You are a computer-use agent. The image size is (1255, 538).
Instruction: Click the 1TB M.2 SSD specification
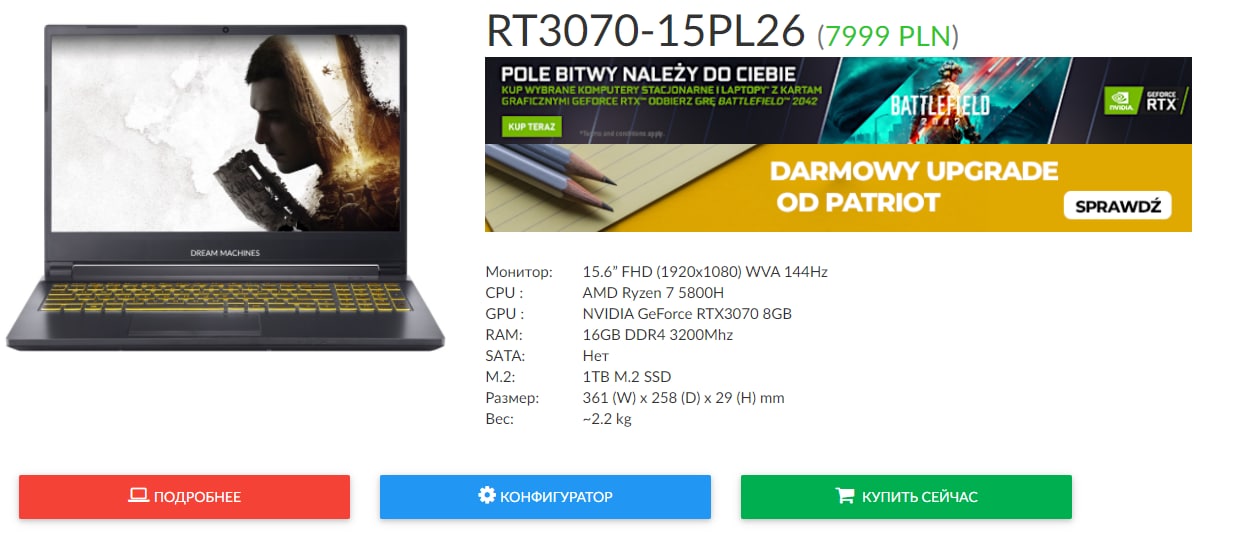[627, 377]
